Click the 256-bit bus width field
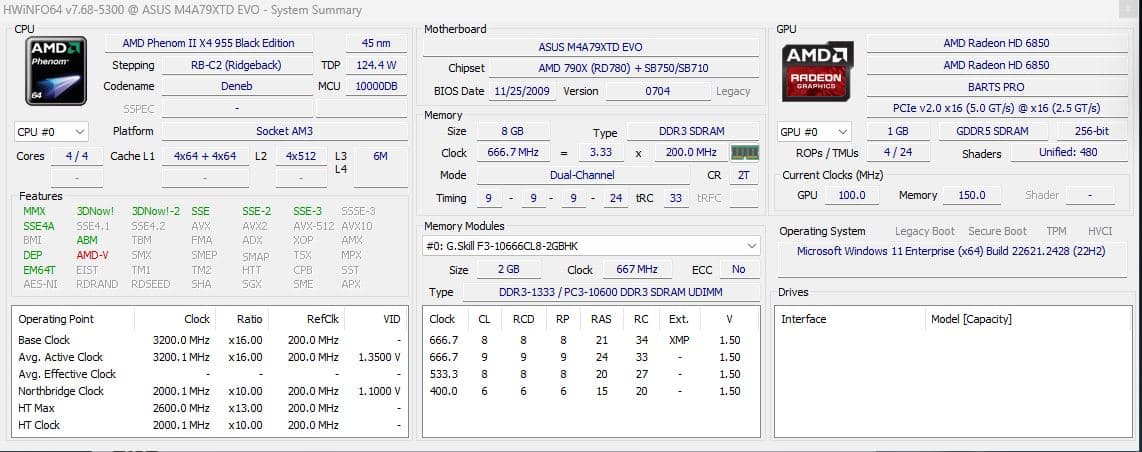Screen dimensions: 1142x452 (x=1092, y=131)
